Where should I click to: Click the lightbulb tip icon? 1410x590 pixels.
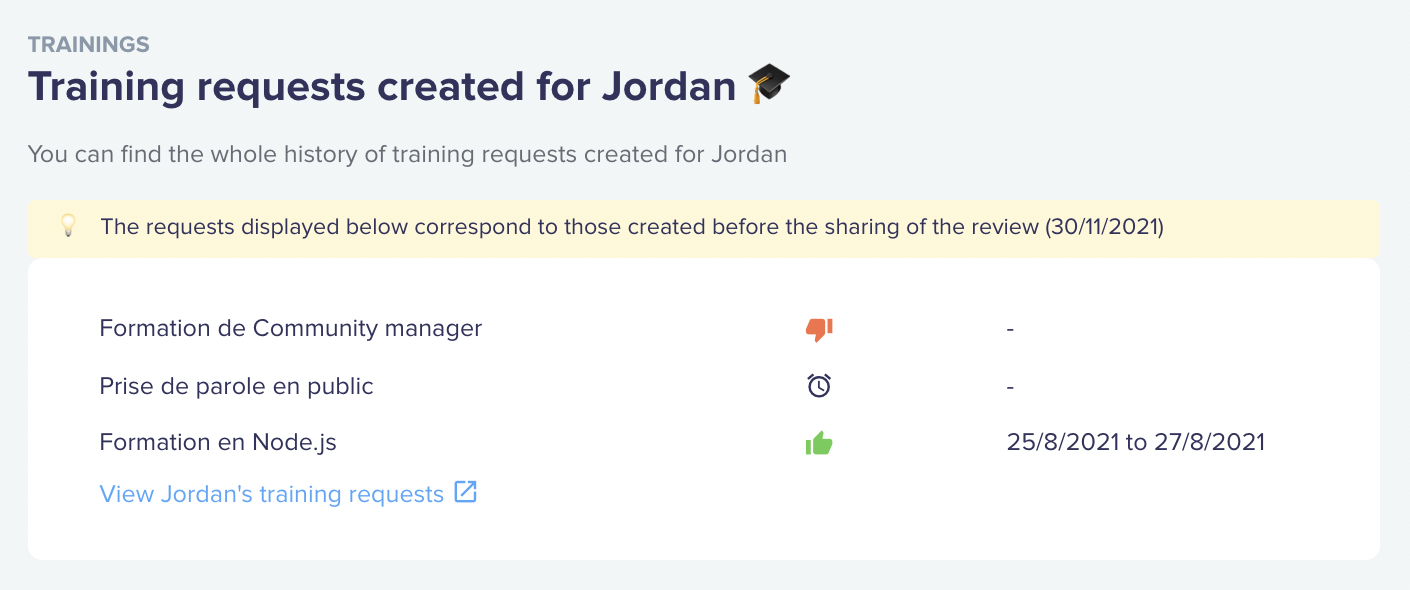(x=68, y=226)
